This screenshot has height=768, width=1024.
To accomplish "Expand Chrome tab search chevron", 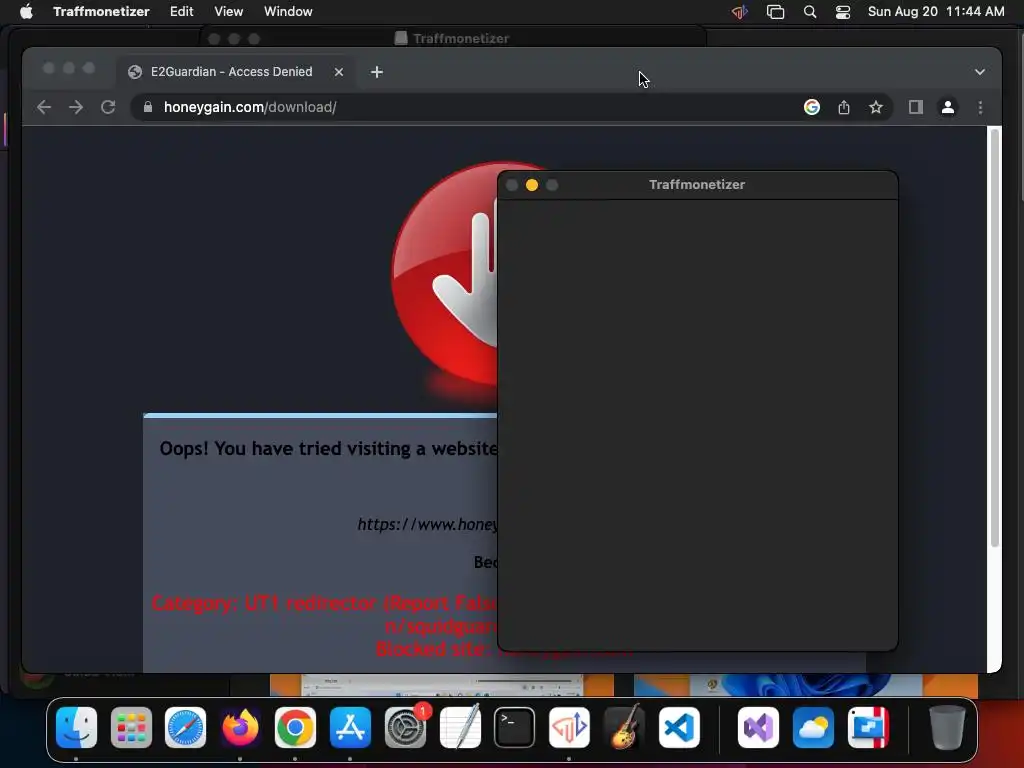I will click(x=980, y=72).
